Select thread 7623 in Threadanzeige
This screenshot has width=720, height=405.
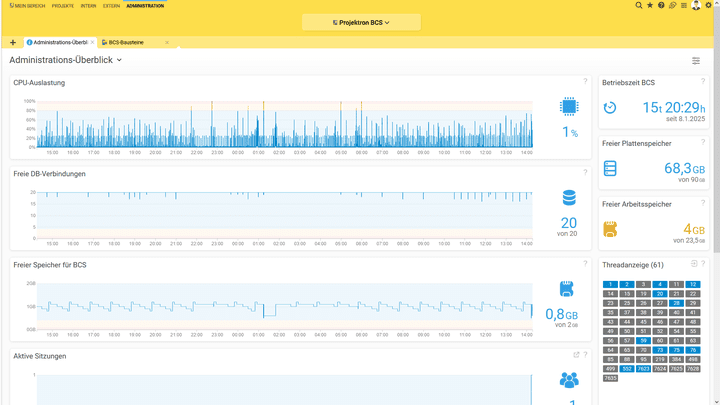(643, 369)
